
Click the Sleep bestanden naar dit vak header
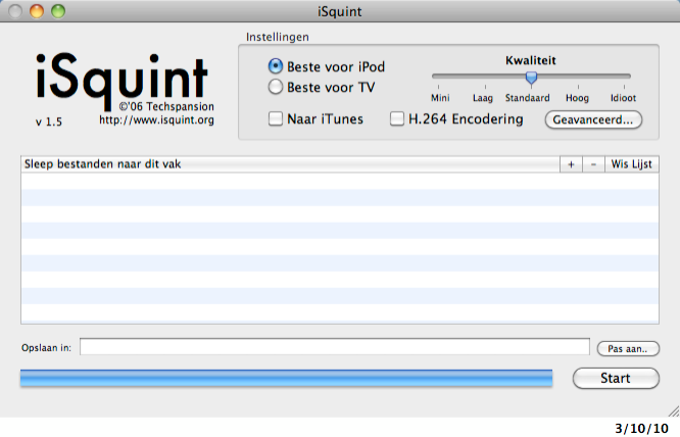290,164
